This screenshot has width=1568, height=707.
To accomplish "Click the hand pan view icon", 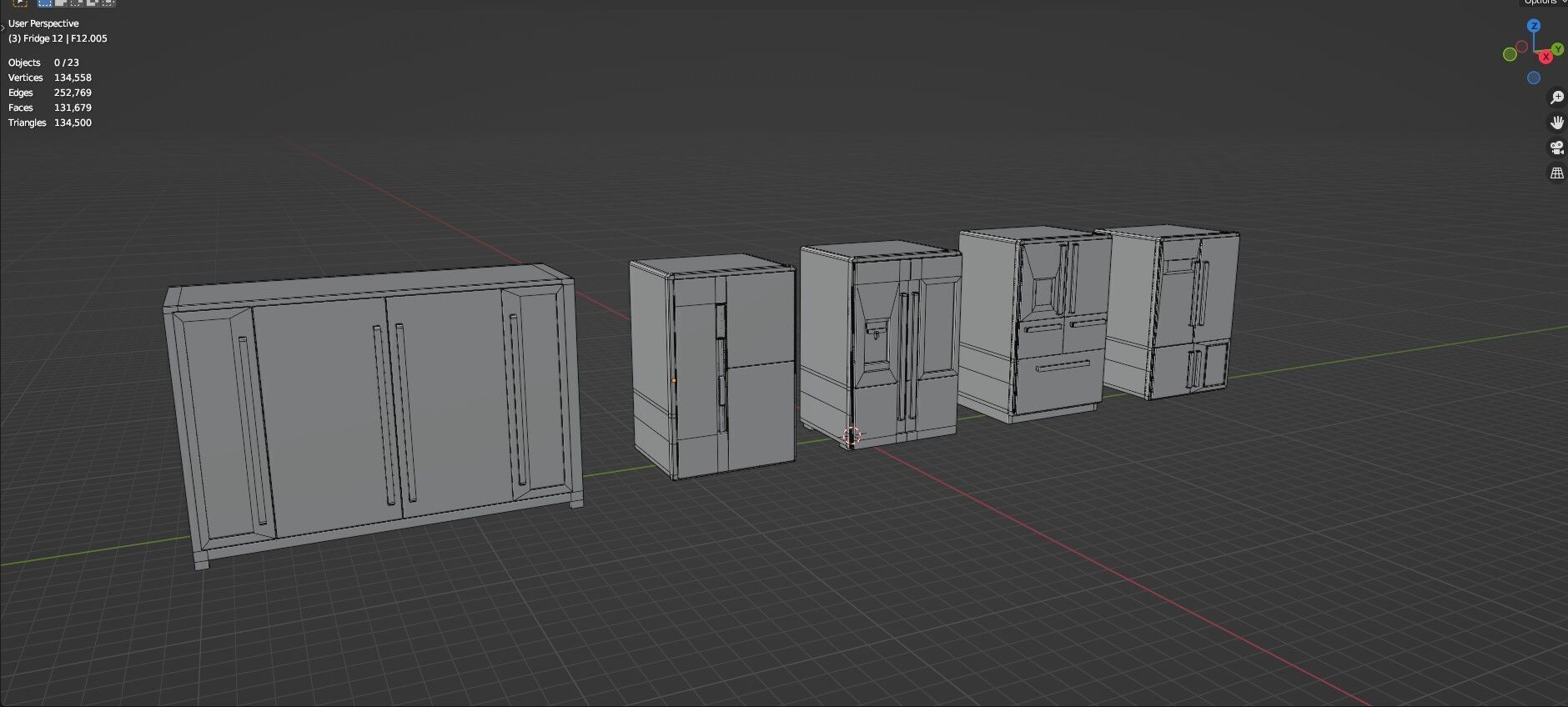I will click(x=1556, y=123).
